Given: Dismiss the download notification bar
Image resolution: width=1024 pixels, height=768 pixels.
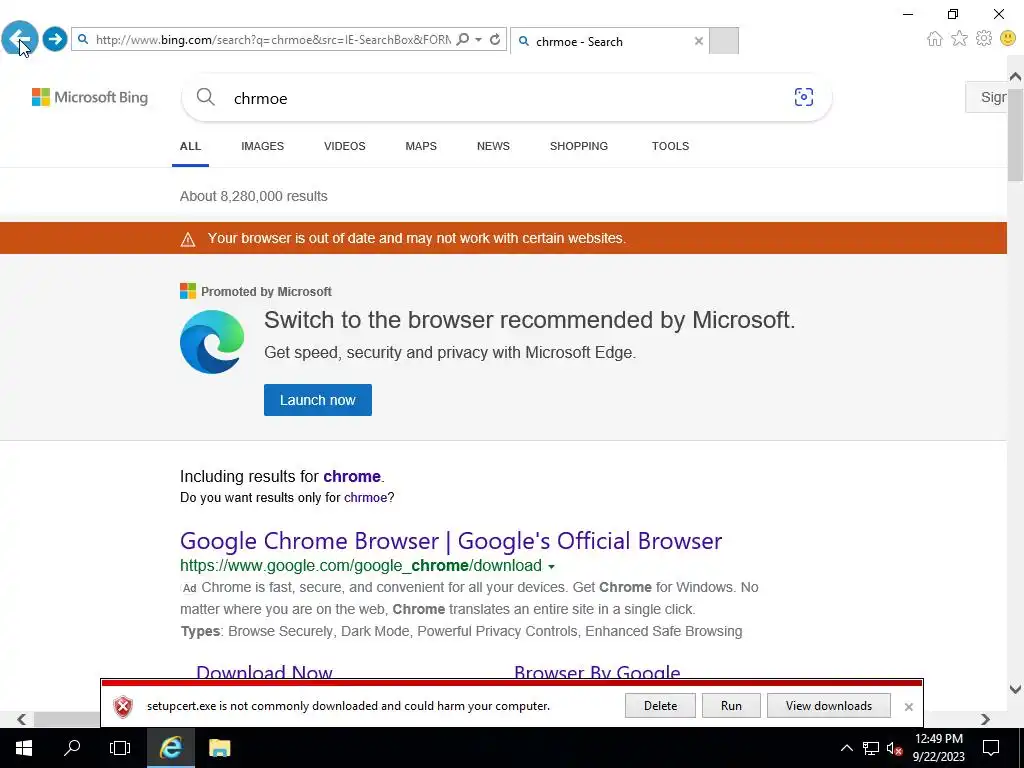Looking at the screenshot, I should (908, 707).
